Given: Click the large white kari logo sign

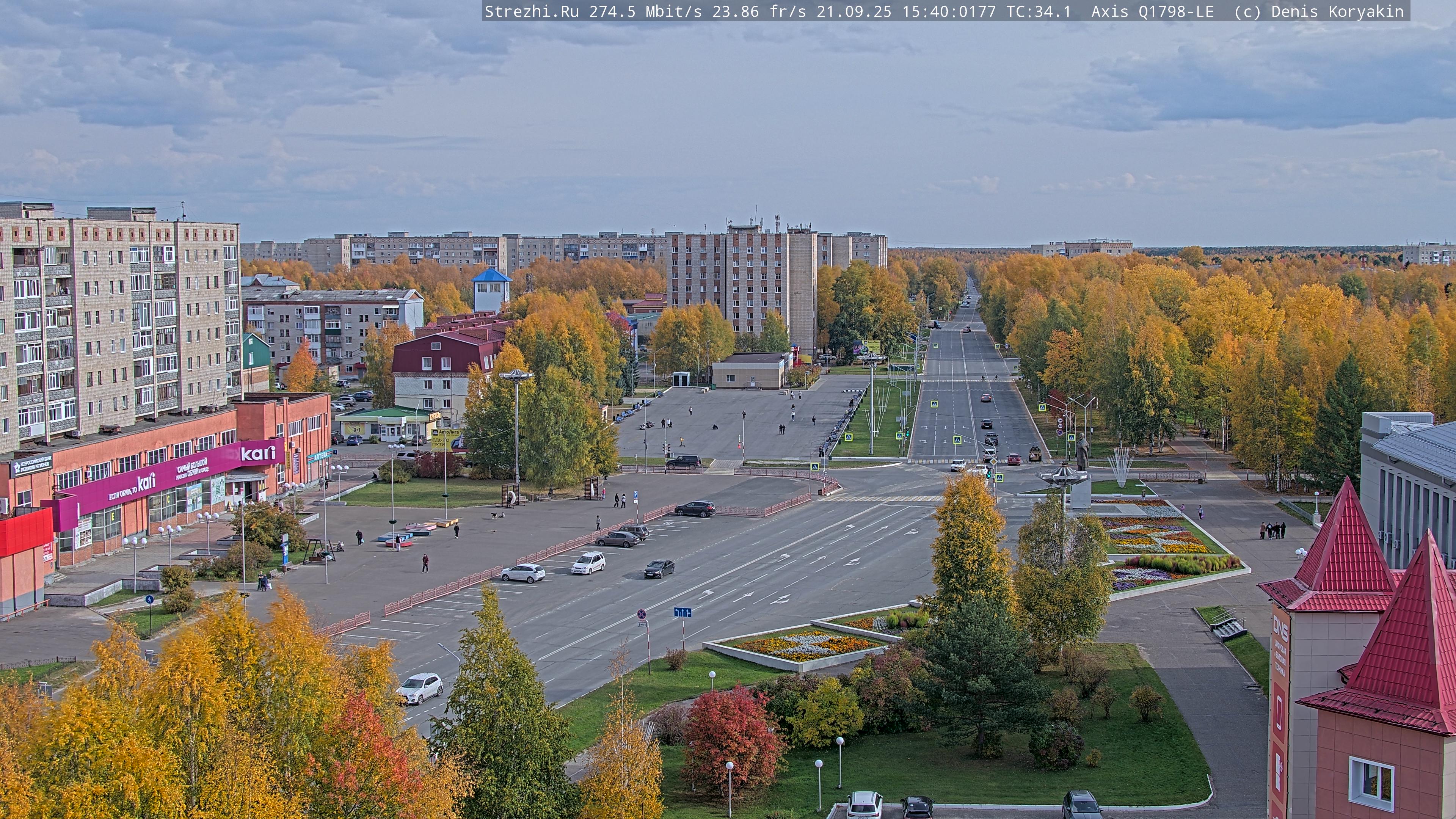Looking at the screenshot, I should click(258, 453).
